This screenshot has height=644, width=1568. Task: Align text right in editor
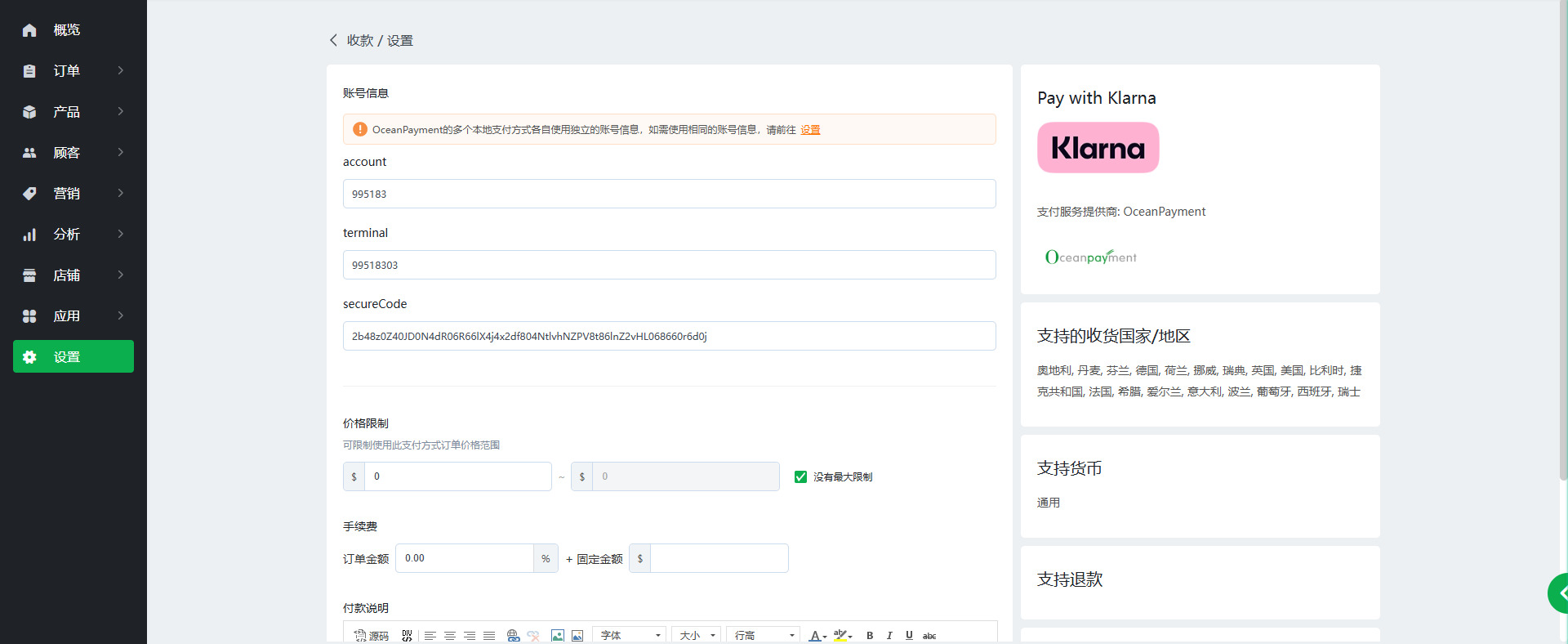(470, 636)
